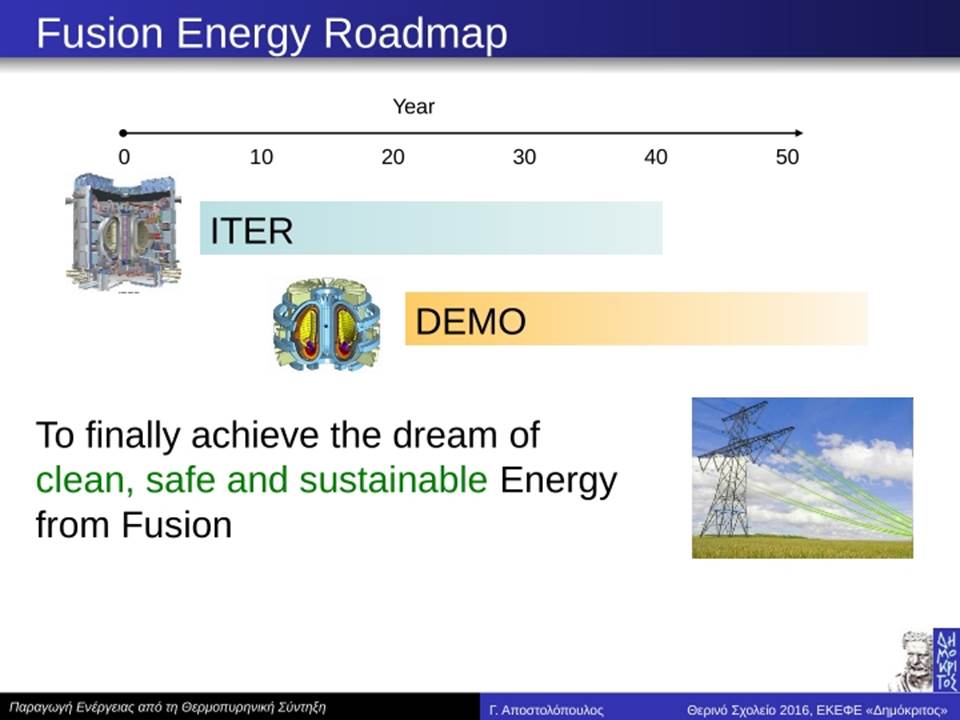Click the timeline tick label '50'
This screenshot has width=960, height=720.
click(787, 157)
